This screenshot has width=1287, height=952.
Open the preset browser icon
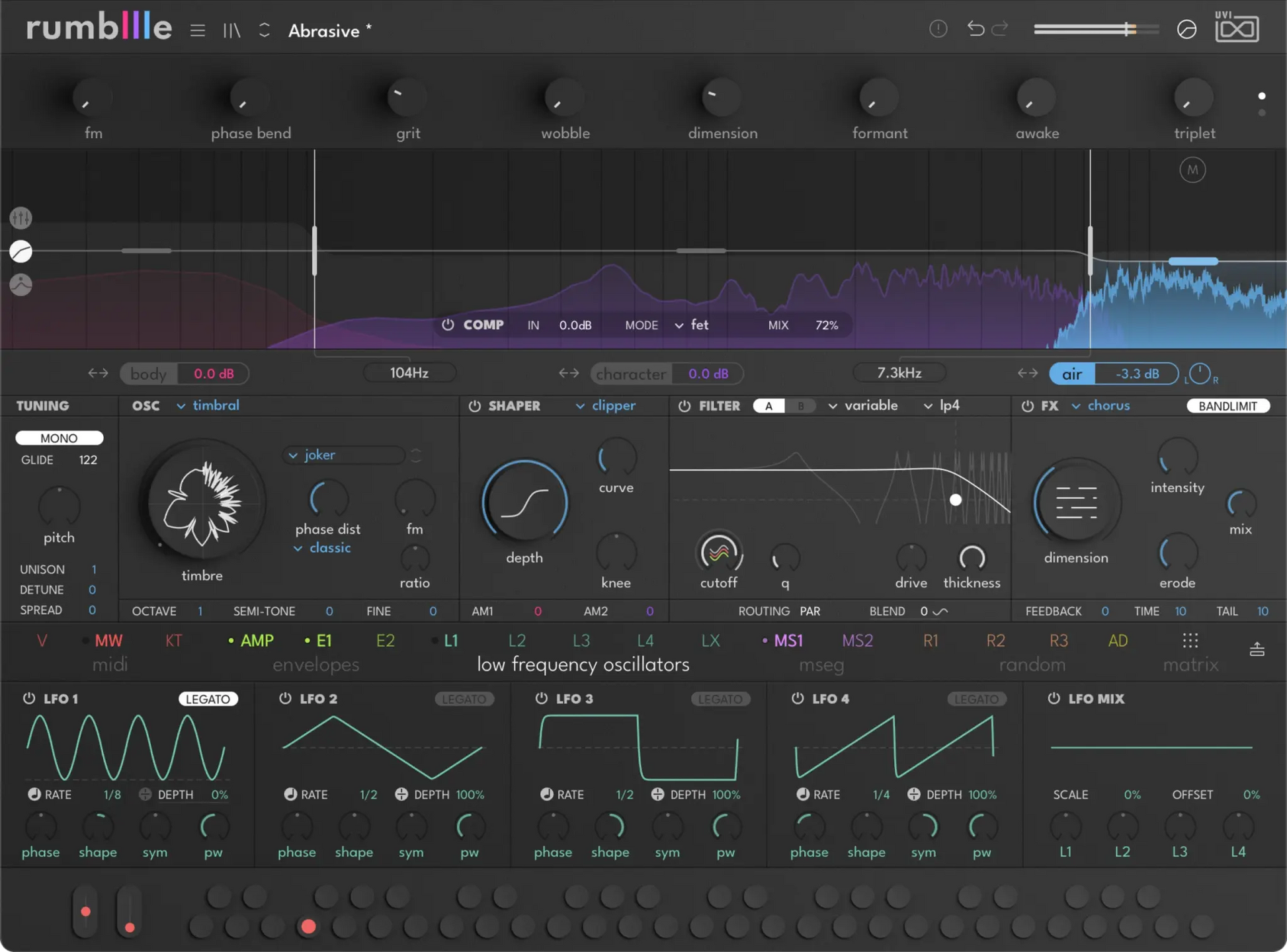(x=231, y=30)
